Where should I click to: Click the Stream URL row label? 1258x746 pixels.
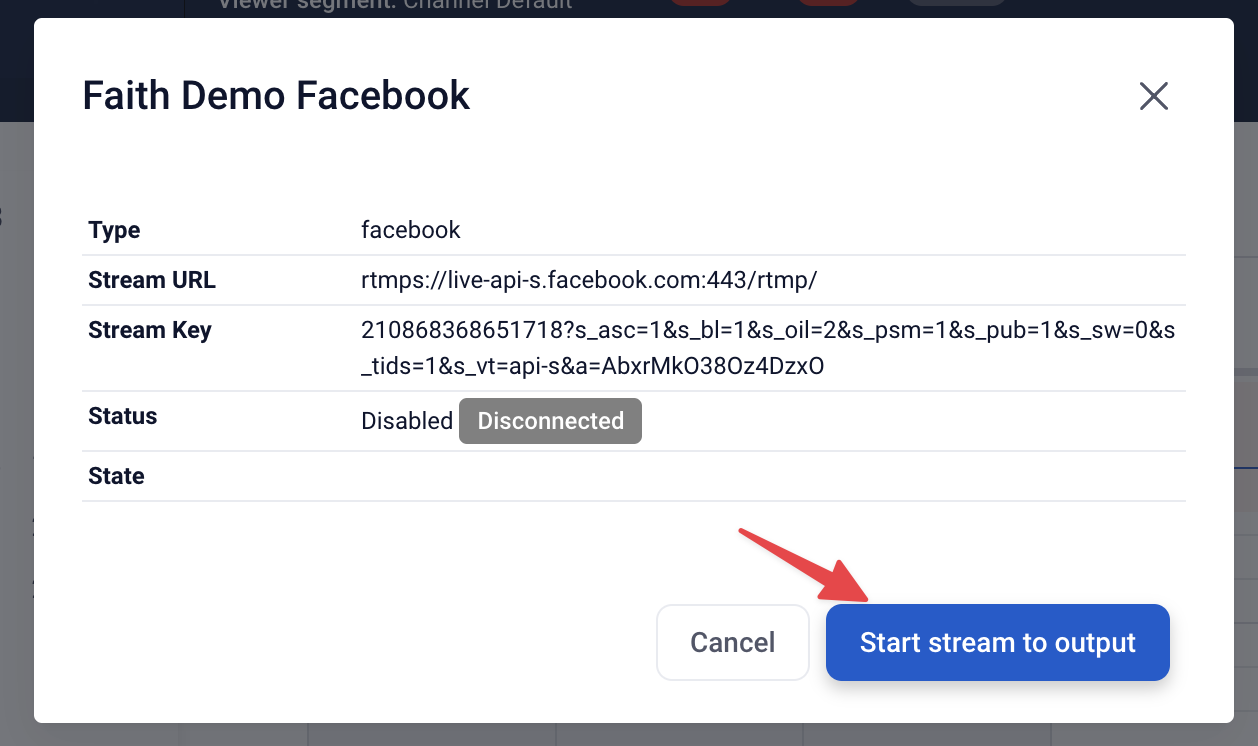pos(152,280)
